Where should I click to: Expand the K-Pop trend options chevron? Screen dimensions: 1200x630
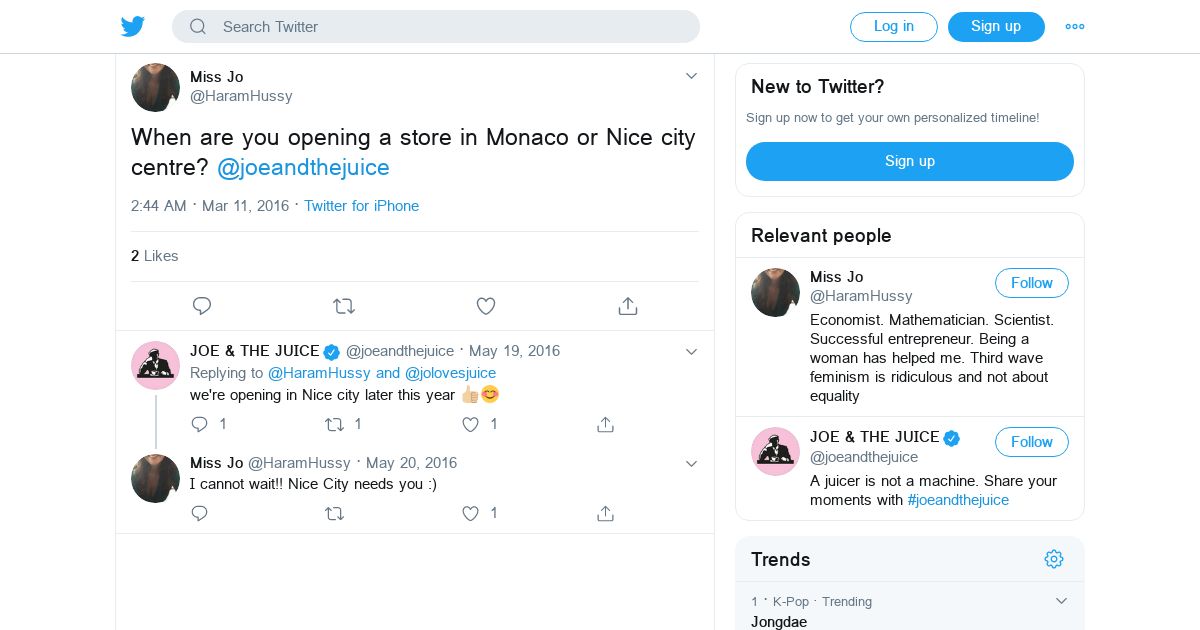pos(1061,601)
